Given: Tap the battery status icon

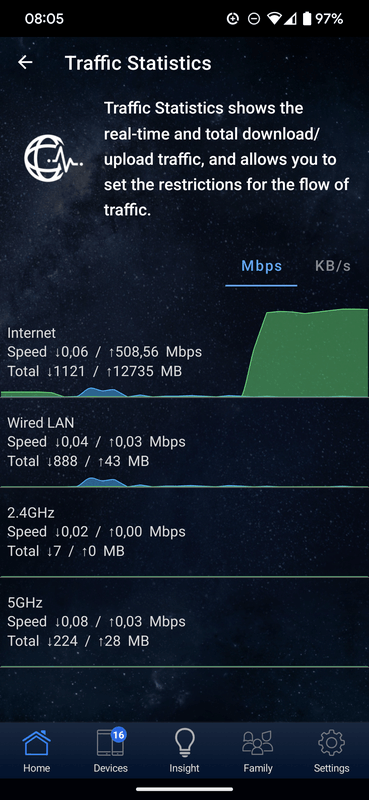Looking at the screenshot, I should point(307,19).
